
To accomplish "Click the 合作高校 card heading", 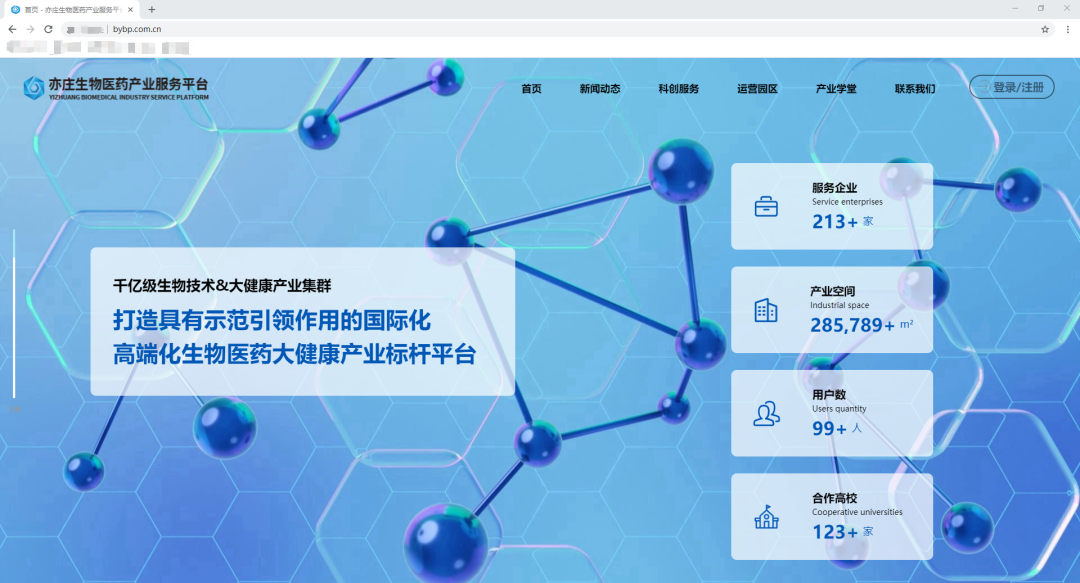I will [x=834, y=498].
